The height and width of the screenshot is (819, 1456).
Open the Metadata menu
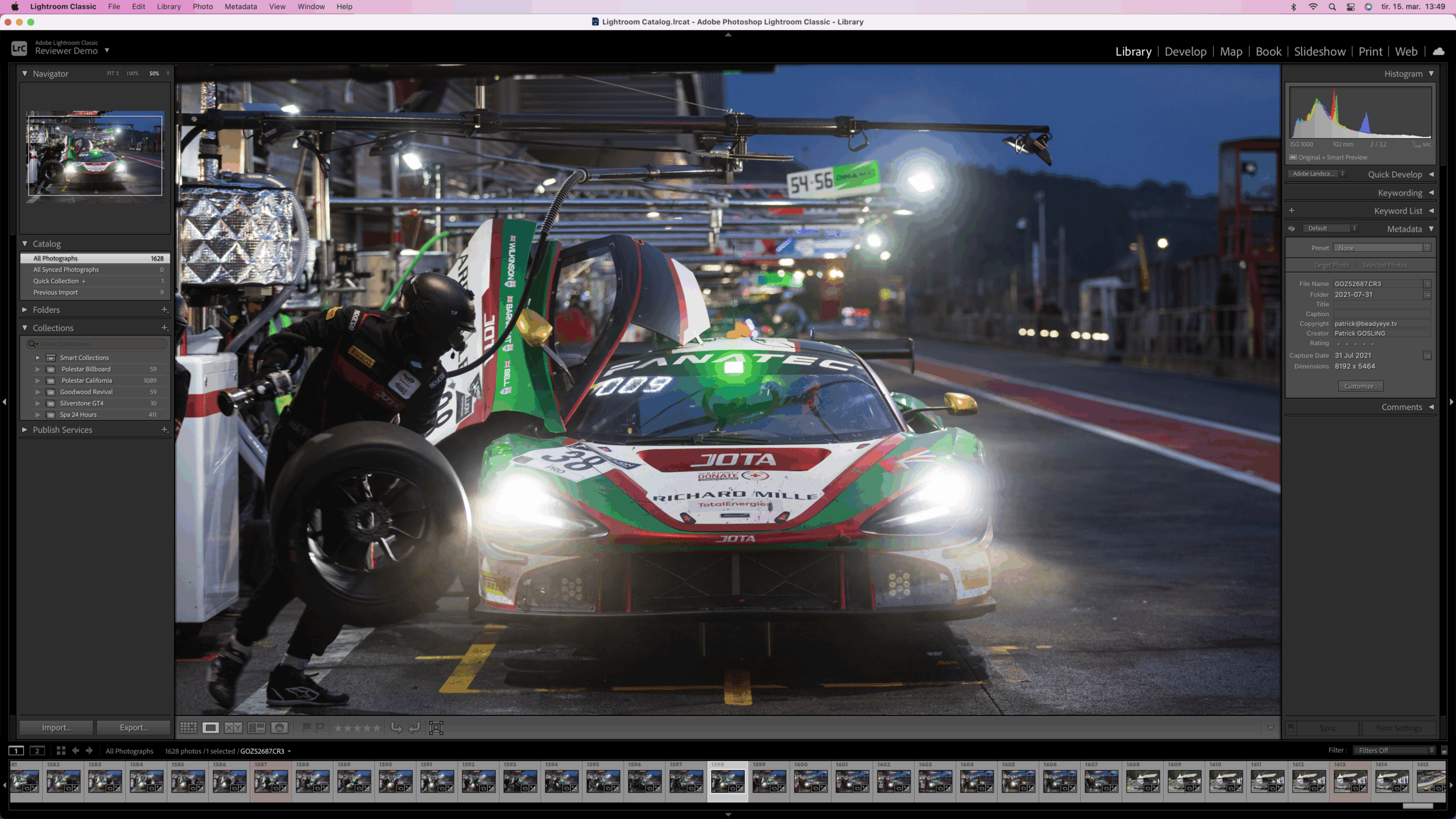tap(241, 6)
